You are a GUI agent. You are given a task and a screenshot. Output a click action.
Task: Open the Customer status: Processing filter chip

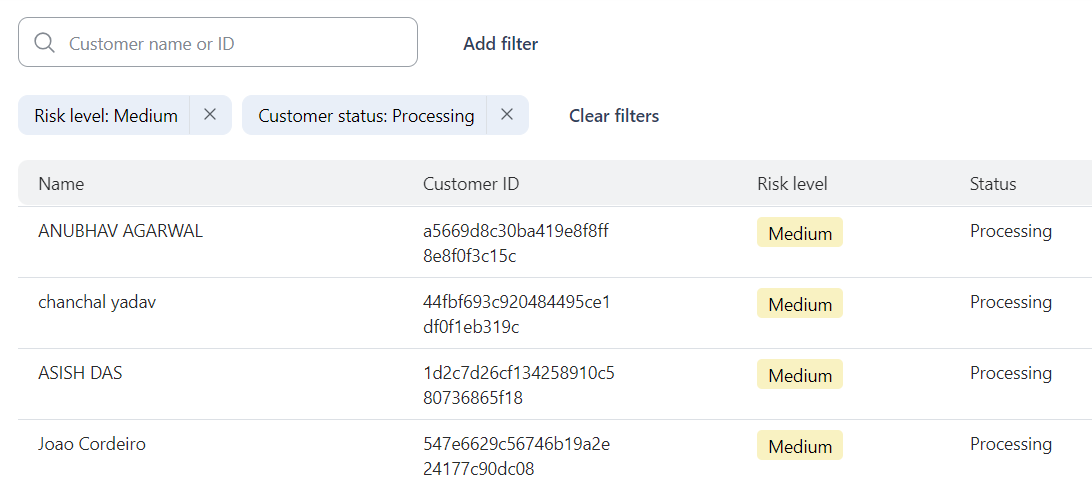(x=366, y=116)
